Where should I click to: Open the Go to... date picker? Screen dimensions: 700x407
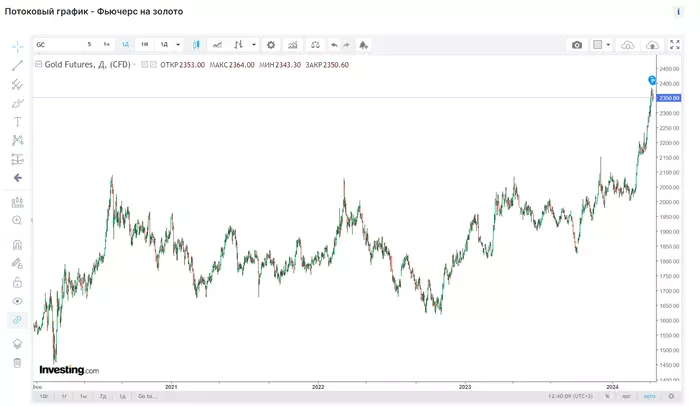147,396
